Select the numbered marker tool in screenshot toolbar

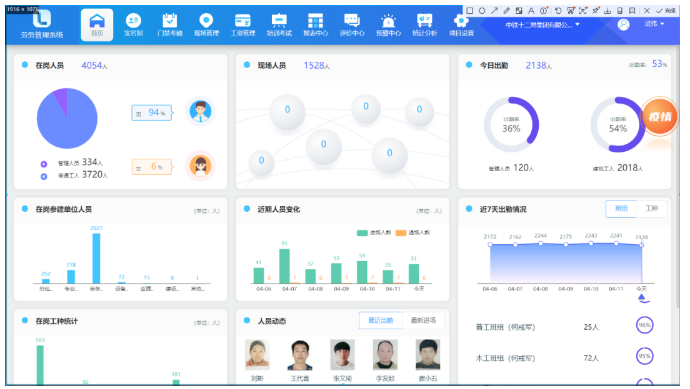pos(544,11)
